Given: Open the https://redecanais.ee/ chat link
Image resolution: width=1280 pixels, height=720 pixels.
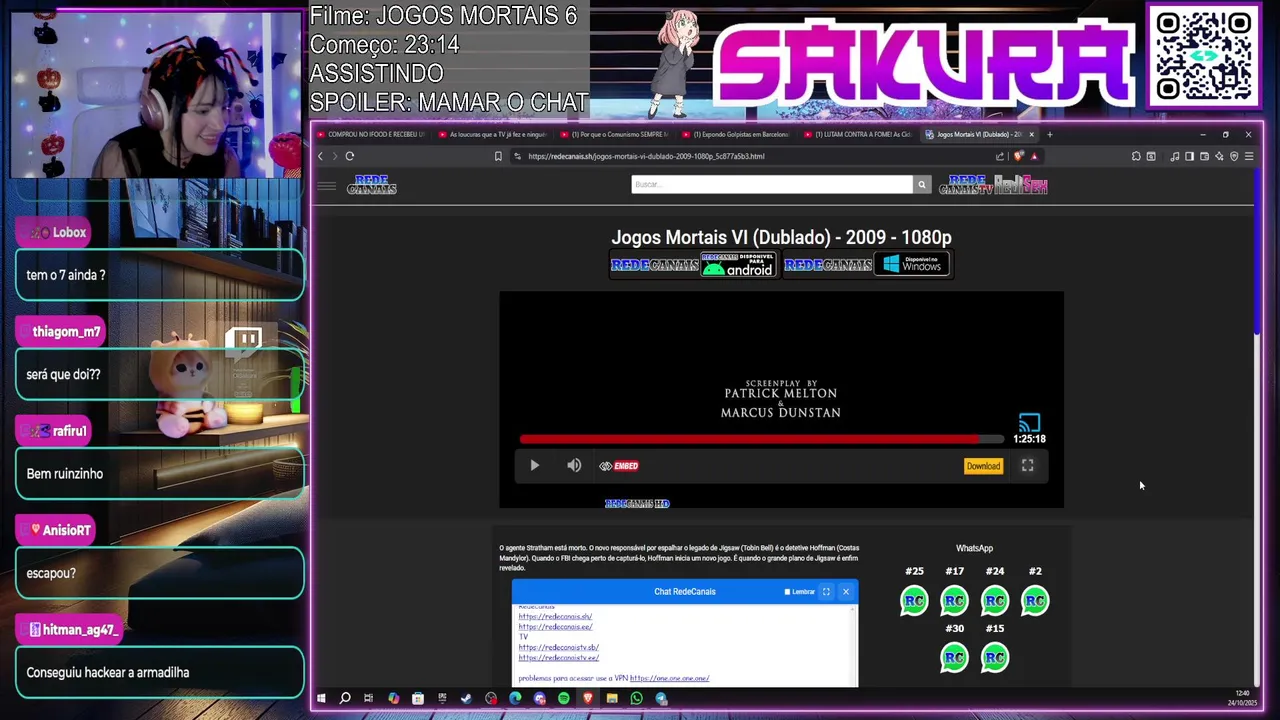Looking at the screenshot, I should coord(555,627).
